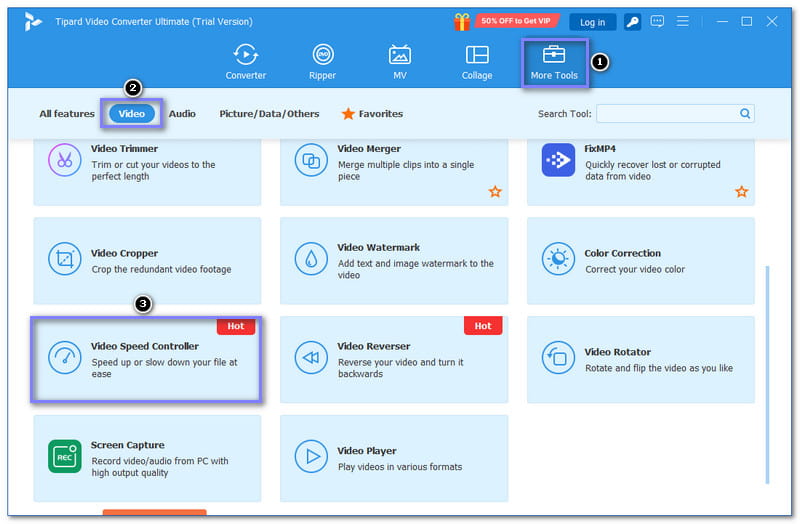The height and width of the screenshot is (524, 800).
Task: Show All features category
Action: pyautogui.click(x=67, y=114)
